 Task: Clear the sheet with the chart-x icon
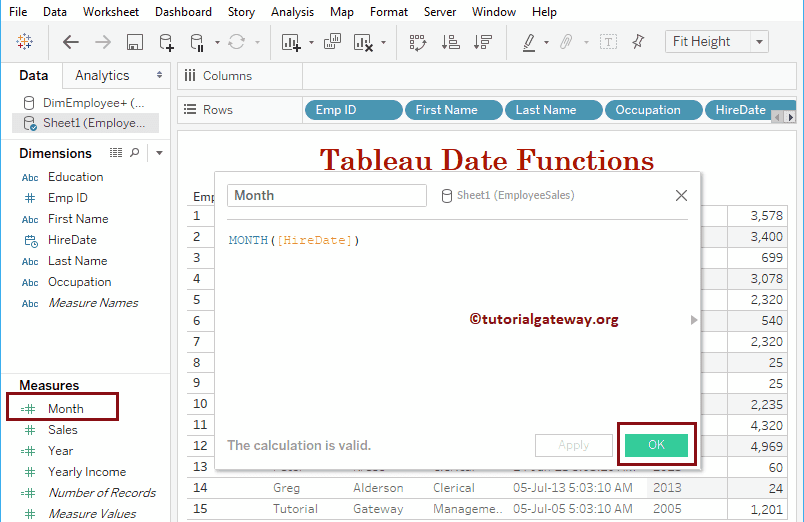[x=363, y=42]
